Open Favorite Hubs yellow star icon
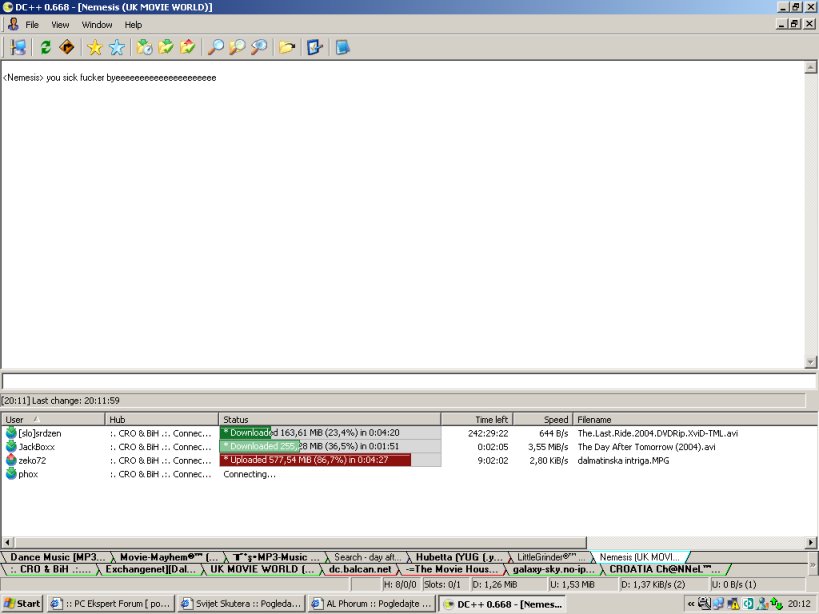The width and height of the screenshot is (819, 614). click(x=95, y=47)
